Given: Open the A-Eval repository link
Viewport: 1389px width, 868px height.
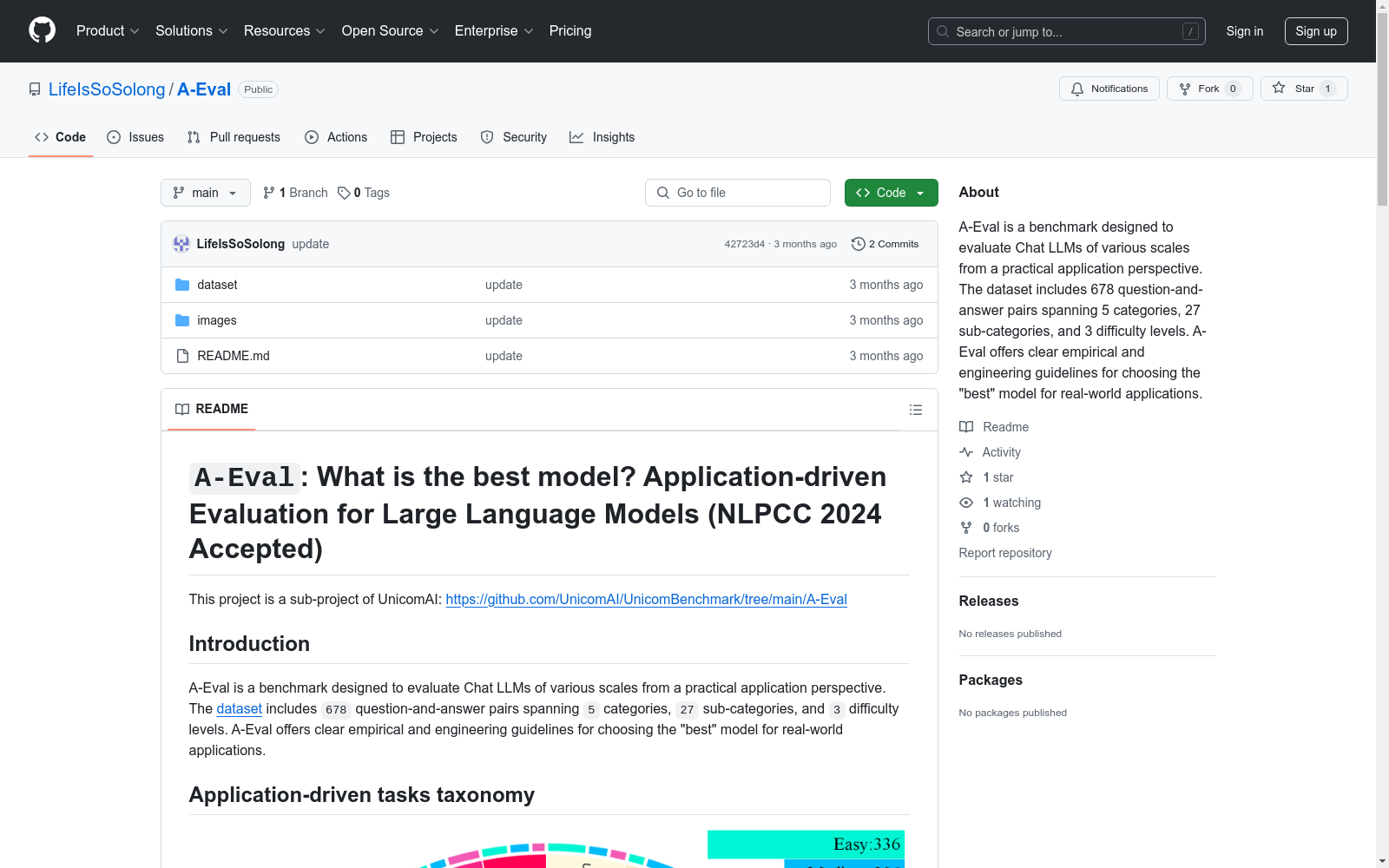Looking at the screenshot, I should pyautogui.click(x=204, y=89).
